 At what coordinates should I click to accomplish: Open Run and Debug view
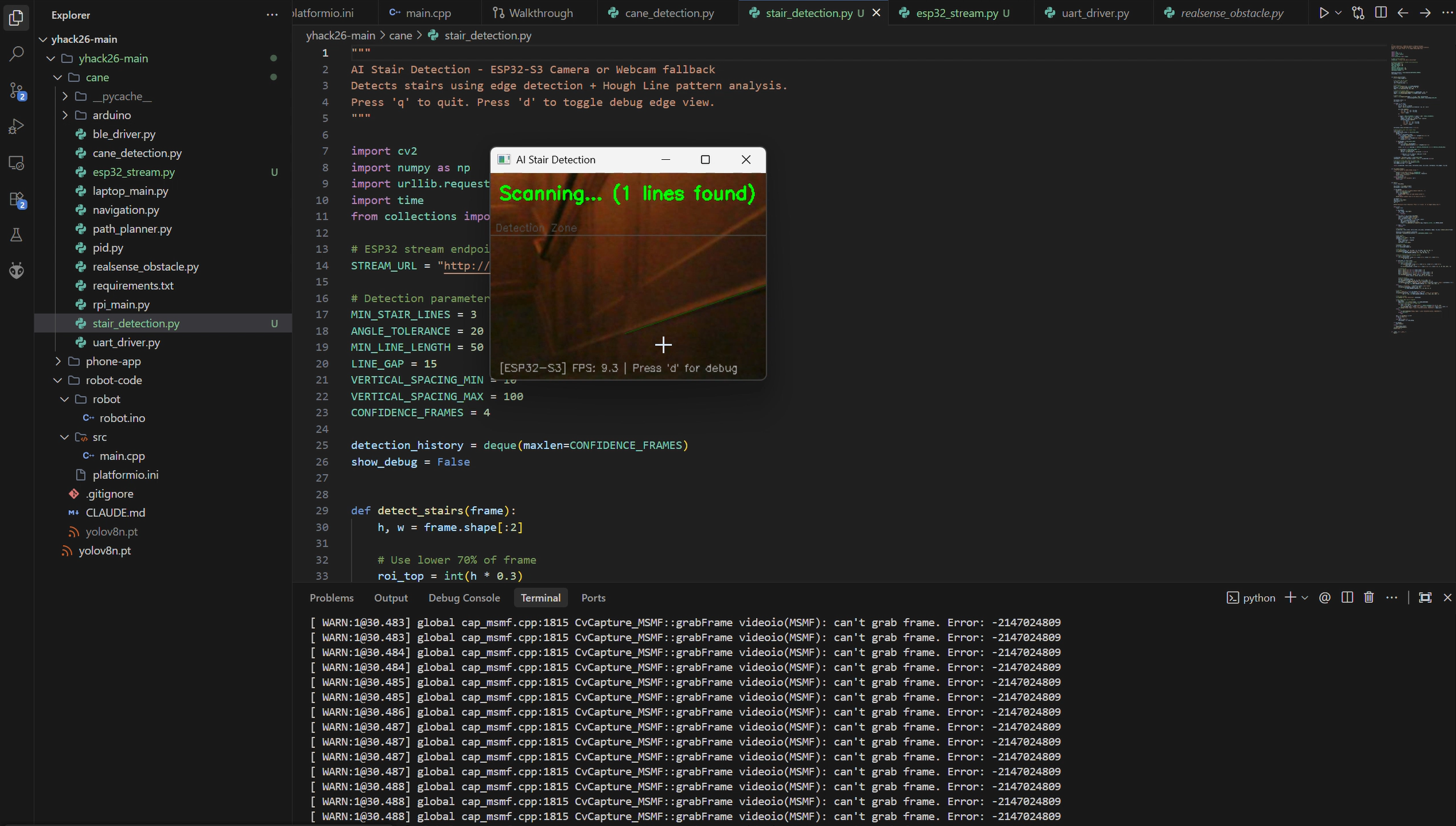tap(16, 127)
